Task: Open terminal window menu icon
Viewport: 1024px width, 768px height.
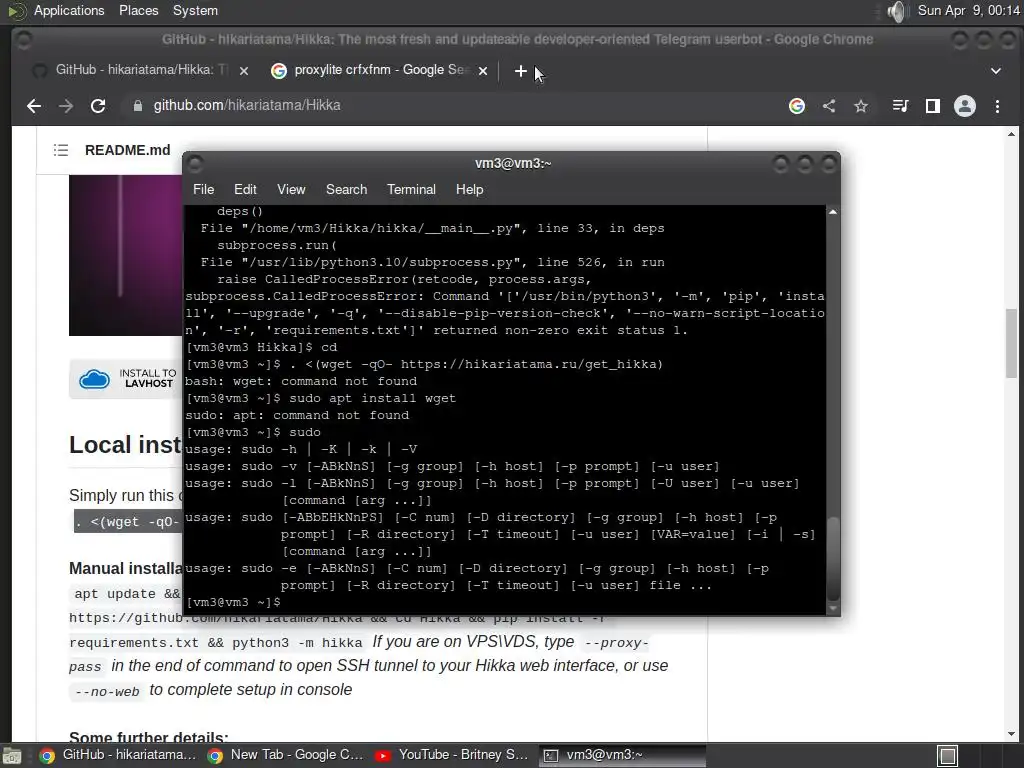Action: (x=195, y=163)
